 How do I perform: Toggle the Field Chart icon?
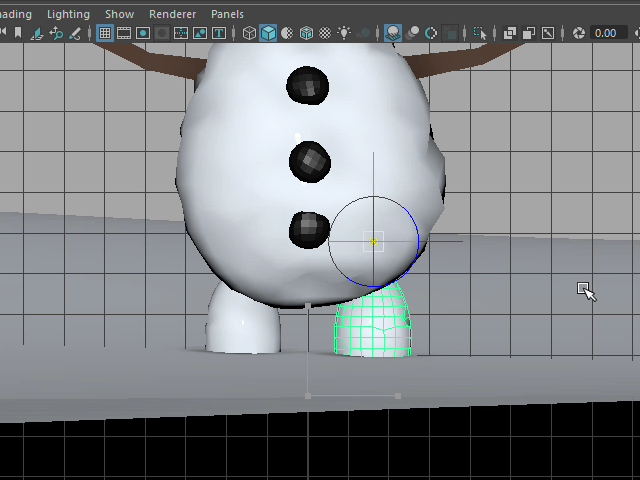[x=181, y=33]
